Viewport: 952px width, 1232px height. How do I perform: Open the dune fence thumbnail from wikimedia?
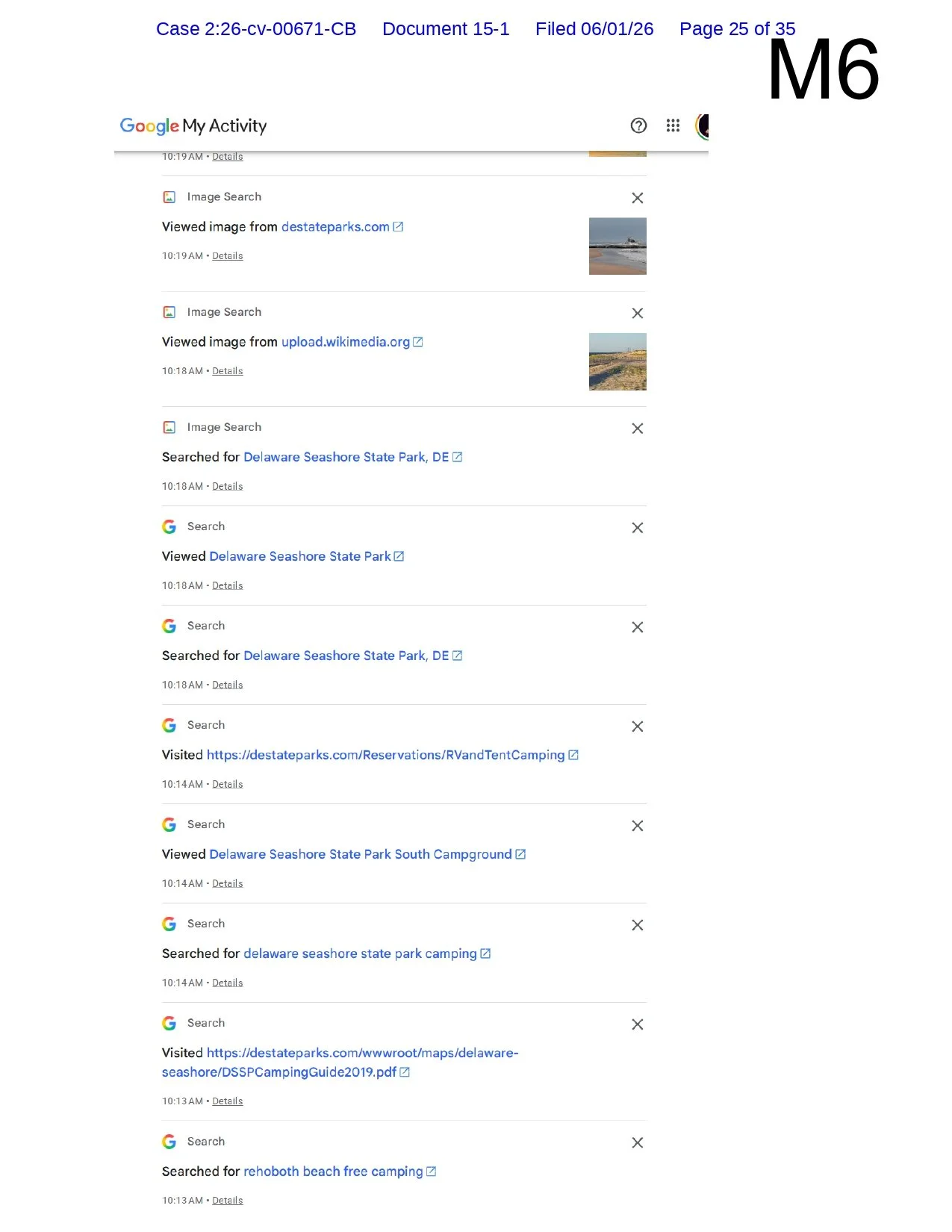tap(617, 361)
